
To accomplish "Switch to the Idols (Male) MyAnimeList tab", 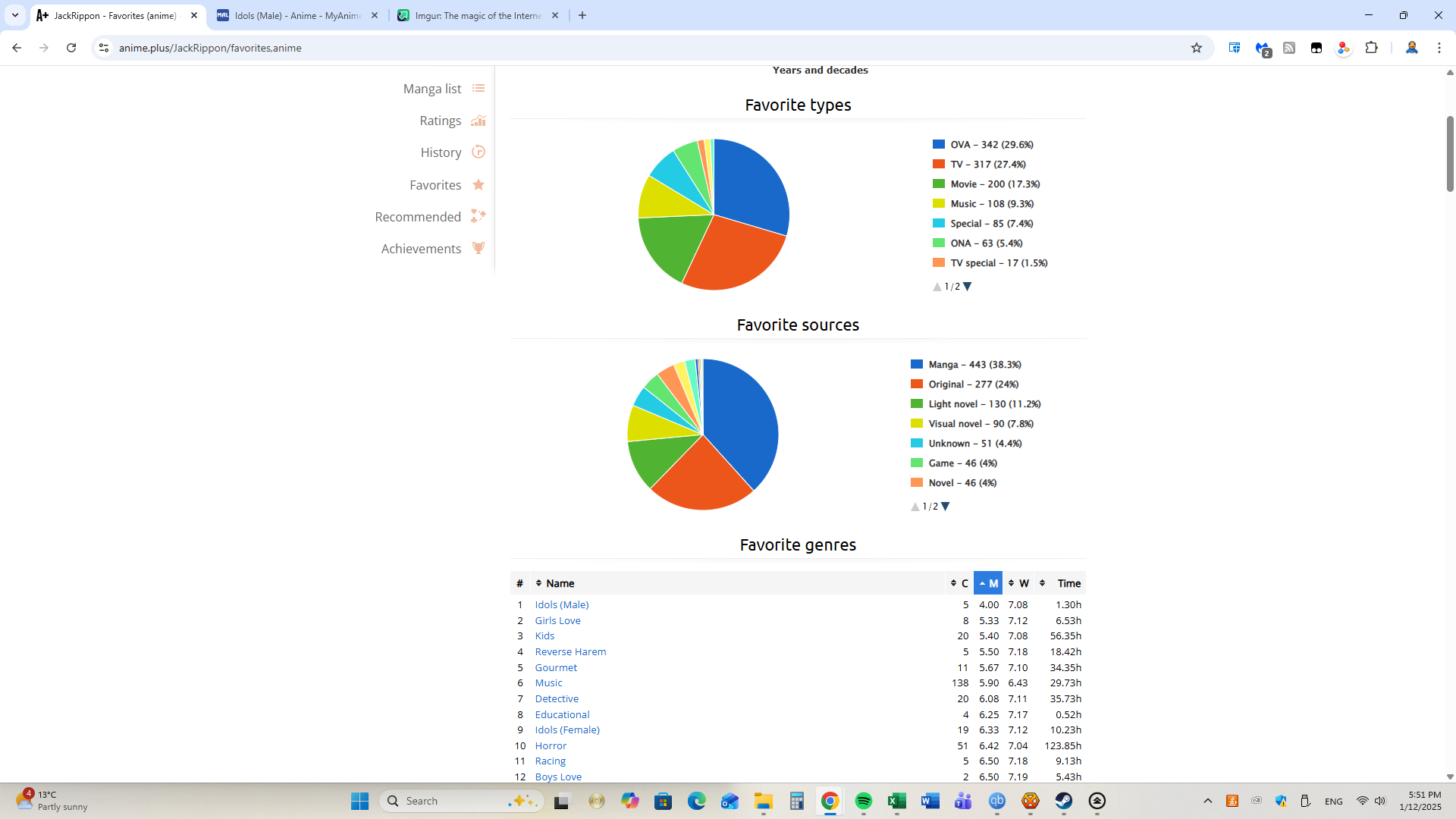I will (297, 15).
